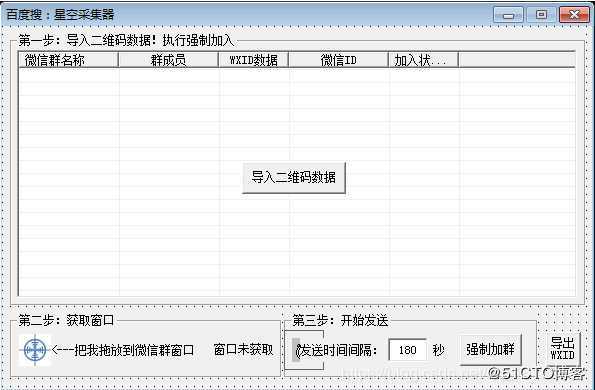The width and height of the screenshot is (595, 390).
Task: Click the 百度搜：星空采集器 title bar text
Action: [x=60, y=14]
